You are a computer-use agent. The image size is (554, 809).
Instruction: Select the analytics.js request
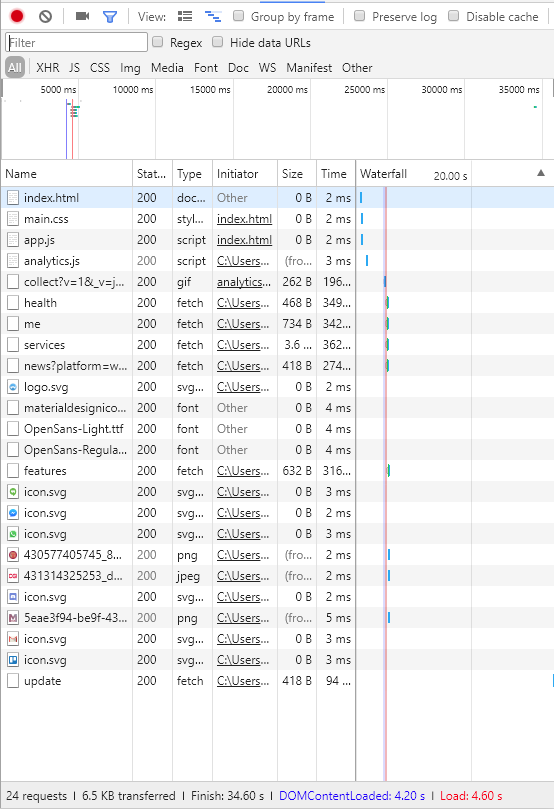(277, 261)
